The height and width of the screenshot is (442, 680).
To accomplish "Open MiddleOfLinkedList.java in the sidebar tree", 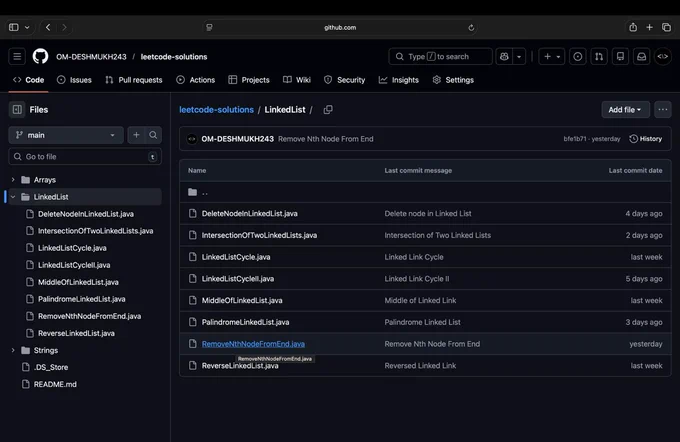I will 78,282.
